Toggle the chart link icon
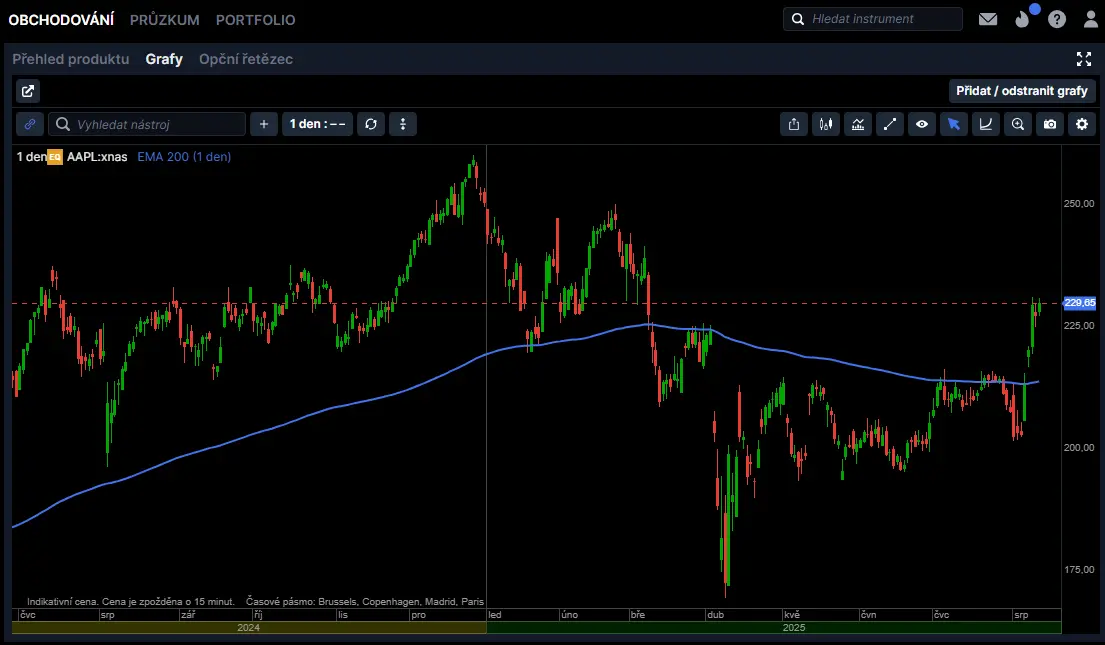 tap(30, 124)
